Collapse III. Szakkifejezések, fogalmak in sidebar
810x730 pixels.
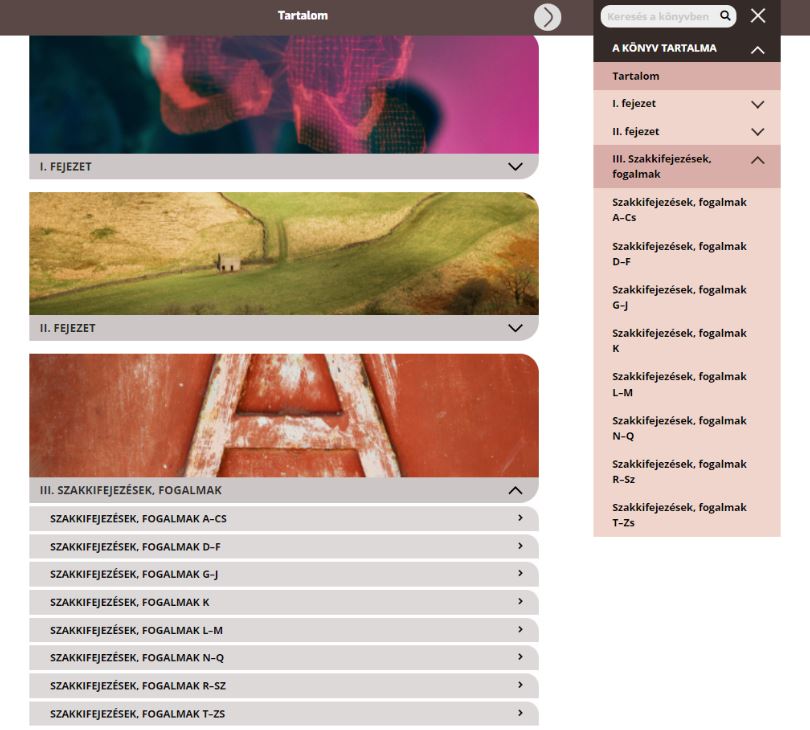[757, 160]
